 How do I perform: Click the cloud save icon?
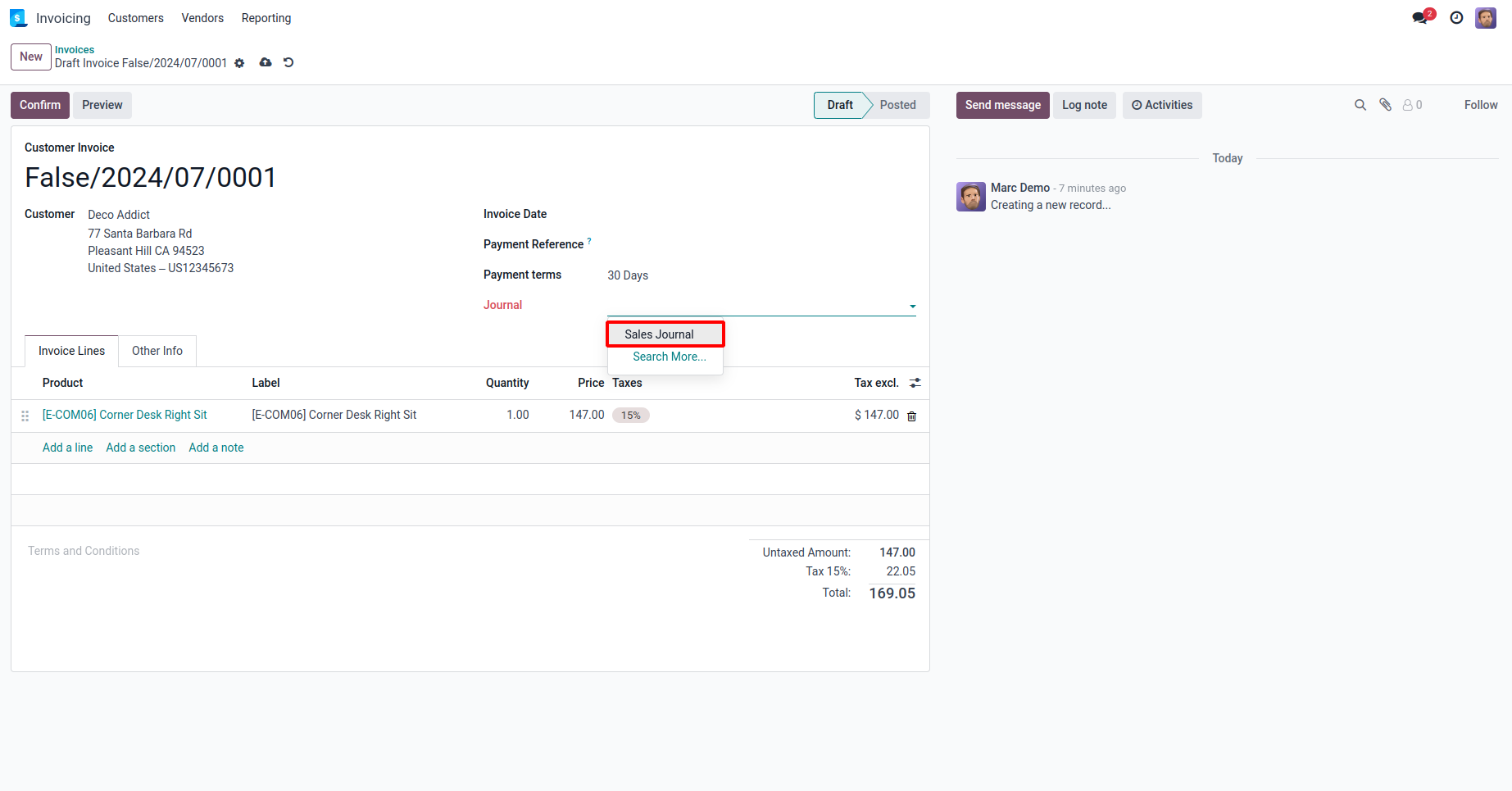click(x=266, y=62)
